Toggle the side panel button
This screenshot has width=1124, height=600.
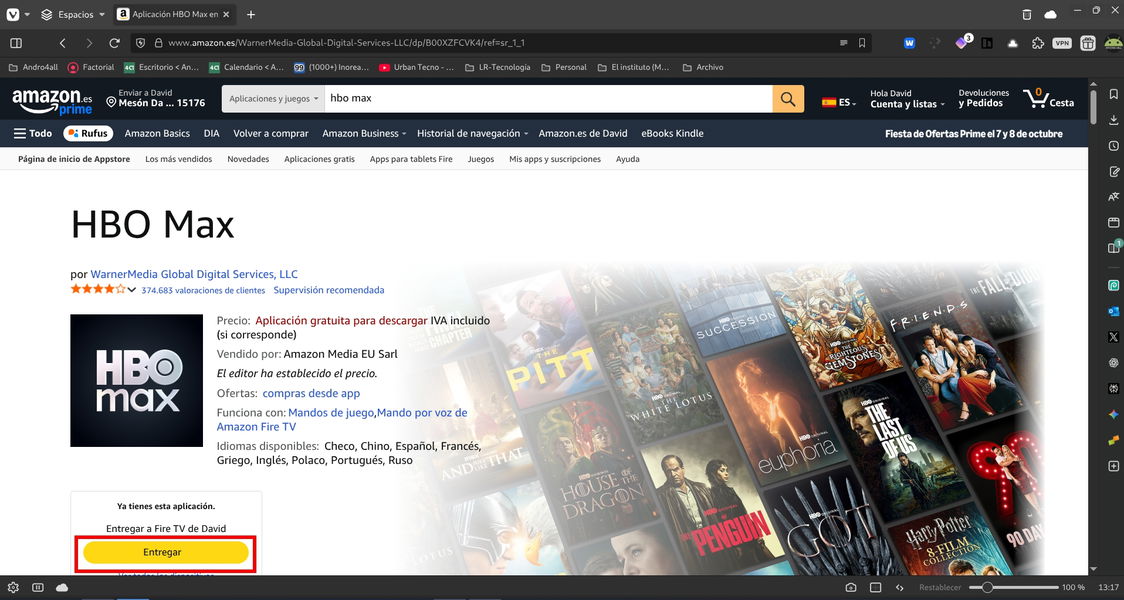coord(16,43)
